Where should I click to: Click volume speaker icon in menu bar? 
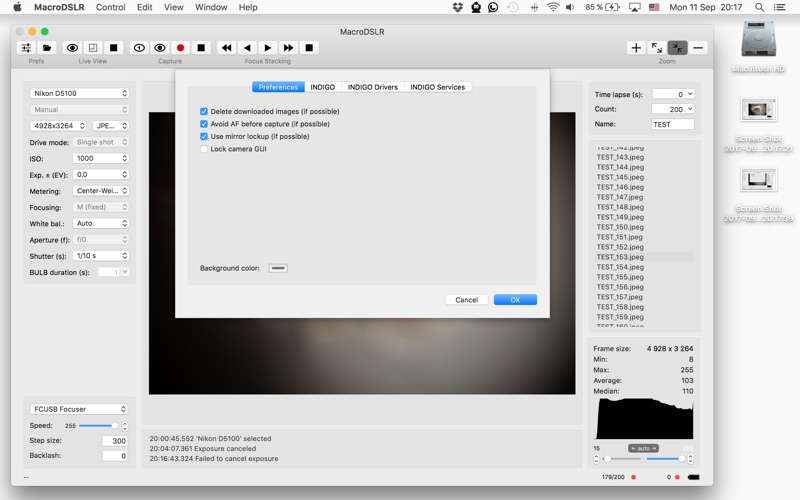(x=570, y=7)
